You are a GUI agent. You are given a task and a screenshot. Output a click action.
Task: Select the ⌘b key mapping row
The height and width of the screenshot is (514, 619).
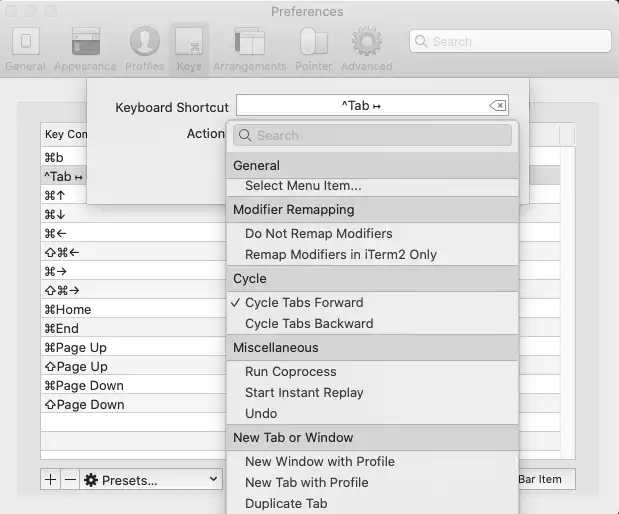point(63,158)
